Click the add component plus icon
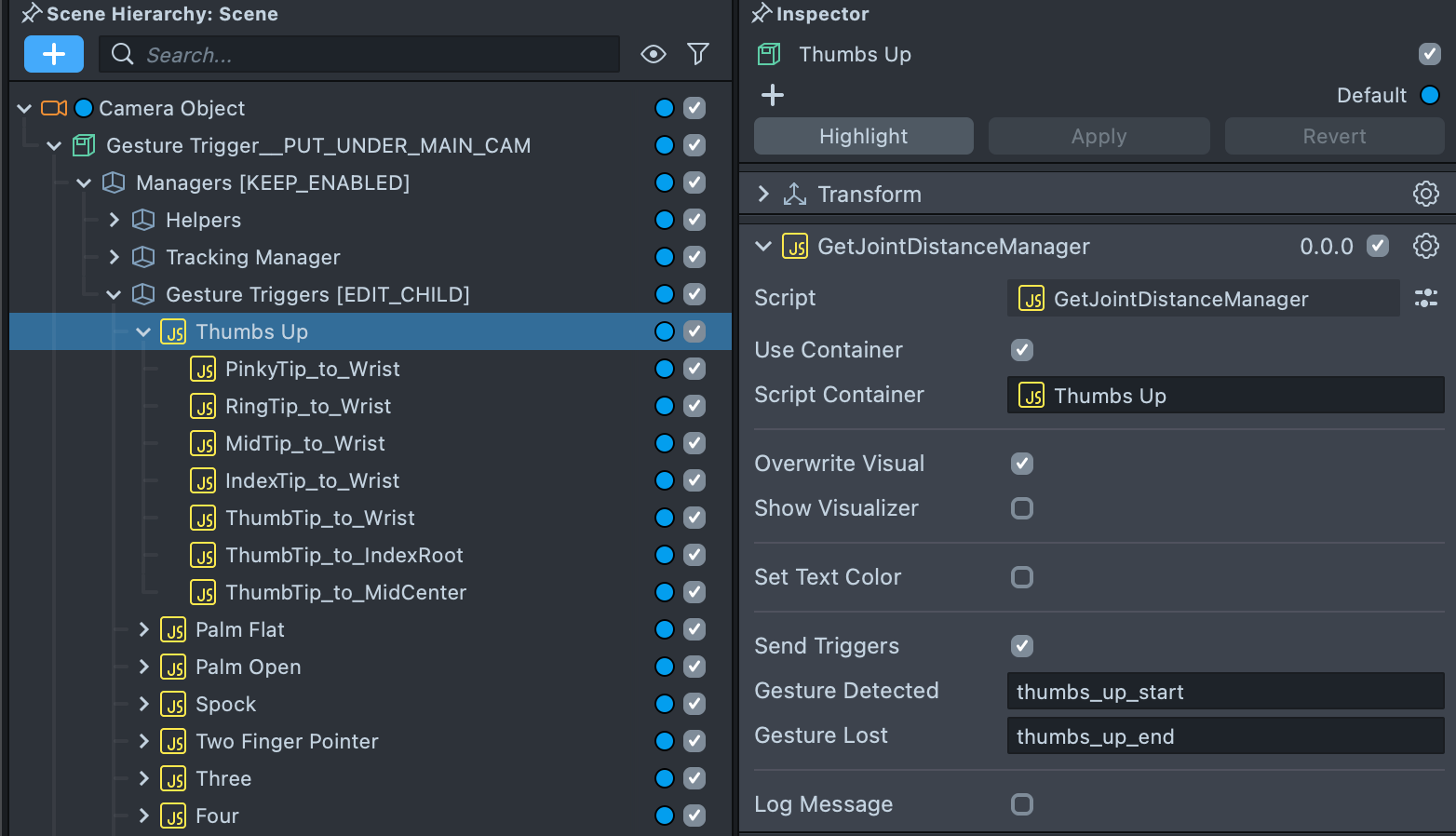1456x836 pixels. pyautogui.click(x=773, y=95)
